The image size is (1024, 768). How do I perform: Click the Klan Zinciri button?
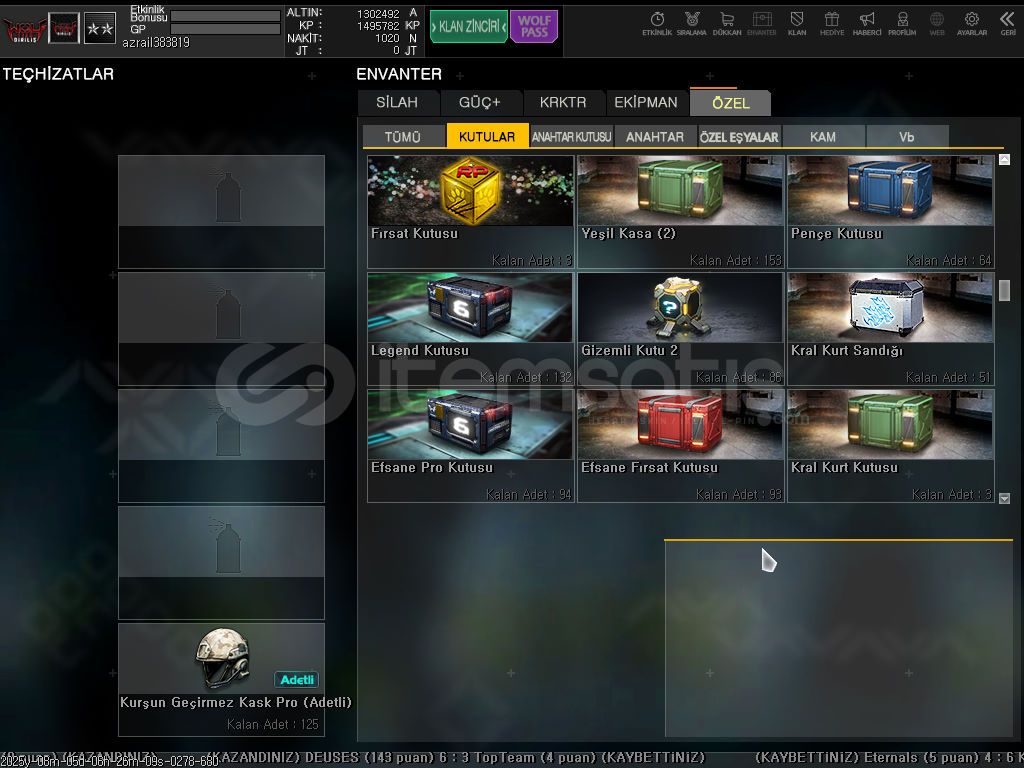click(x=468, y=27)
